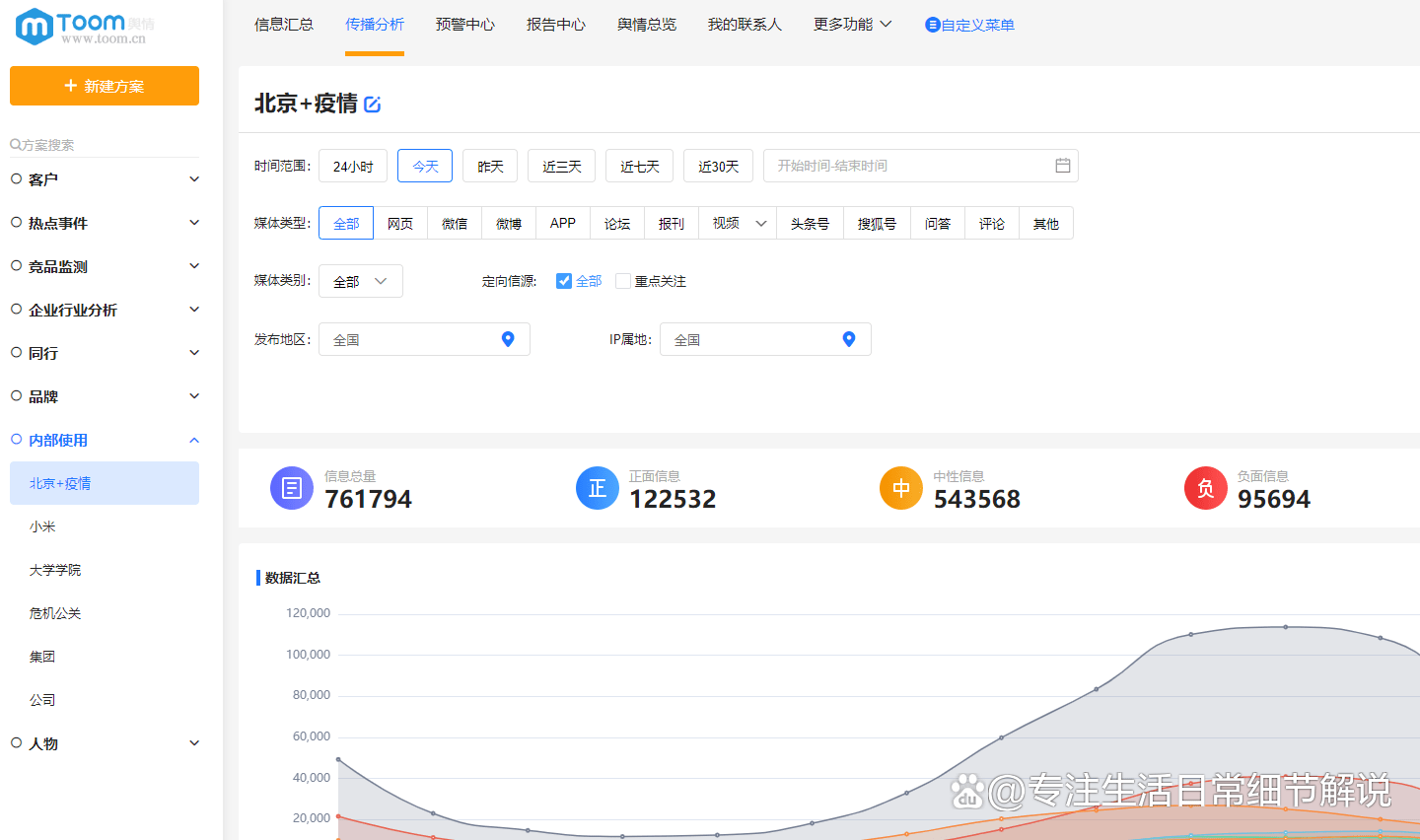
Task: Open the 视频 media type dropdown arrow
Action: 761,224
